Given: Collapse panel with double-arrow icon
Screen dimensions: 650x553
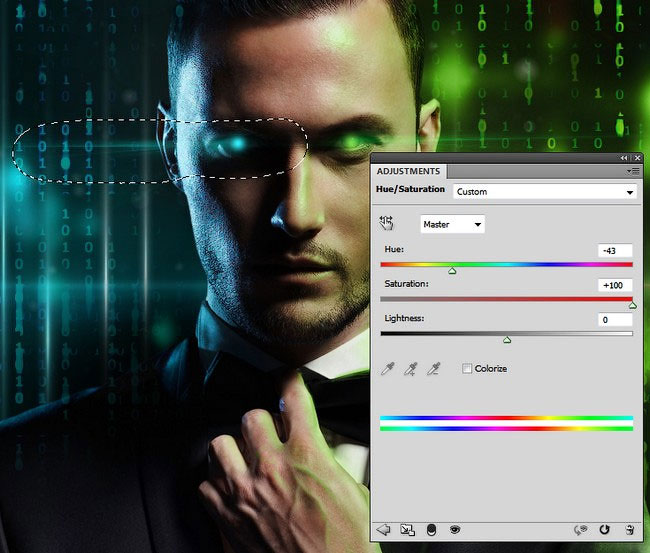Looking at the screenshot, I should (x=624, y=158).
